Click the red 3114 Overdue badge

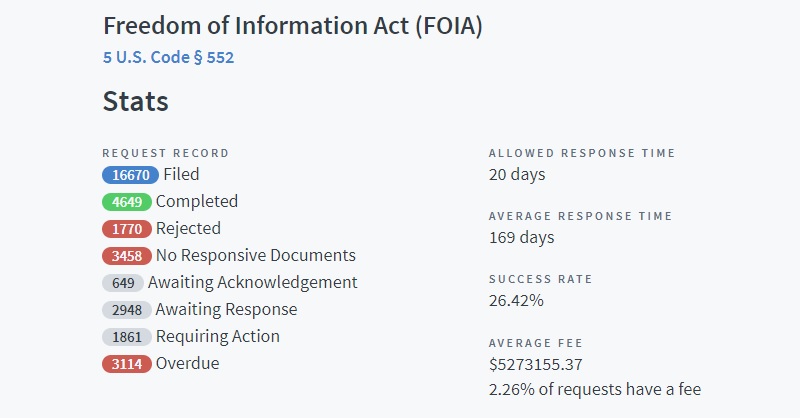pyautogui.click(x=127, y=364)
